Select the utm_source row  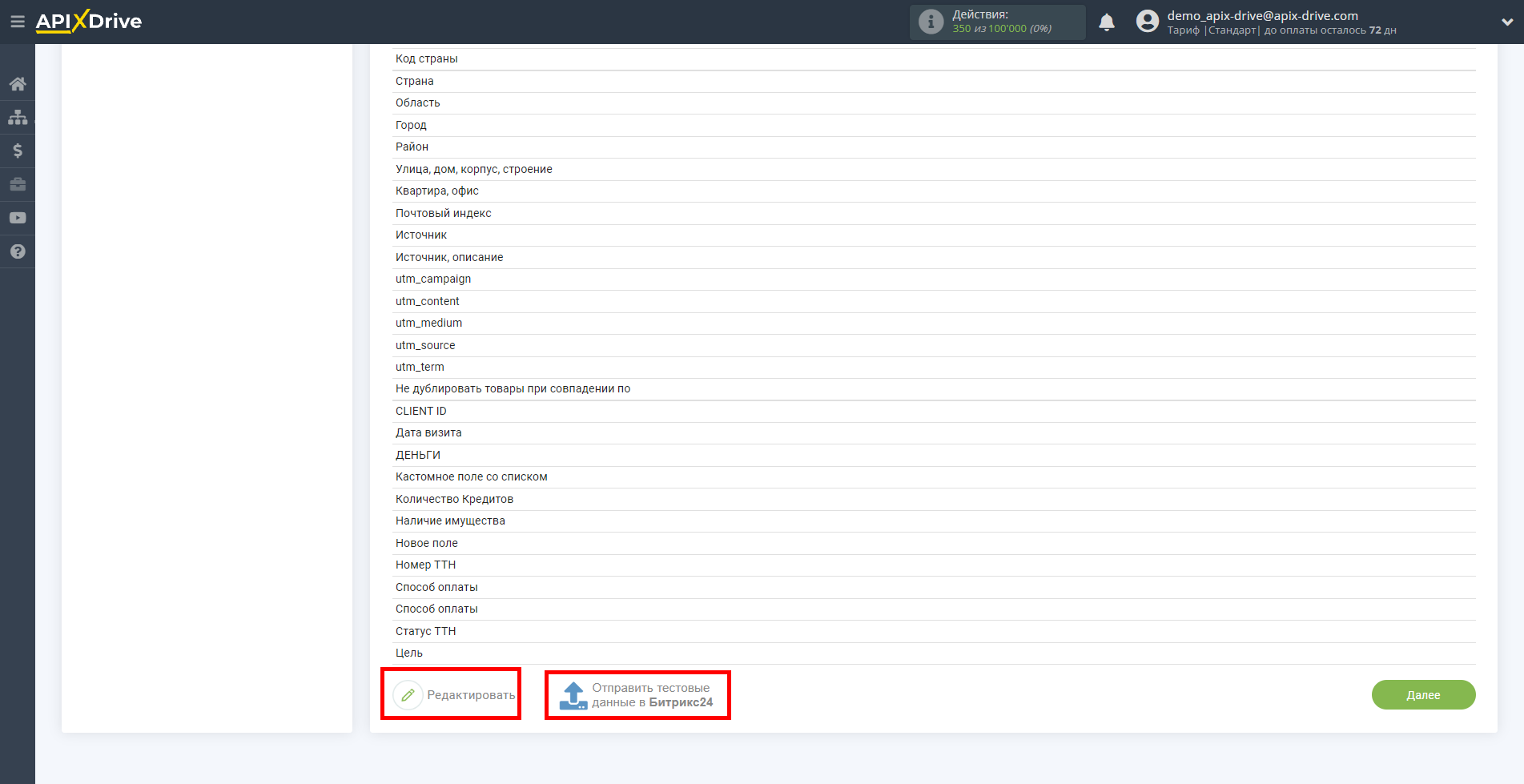pos(934,346)
